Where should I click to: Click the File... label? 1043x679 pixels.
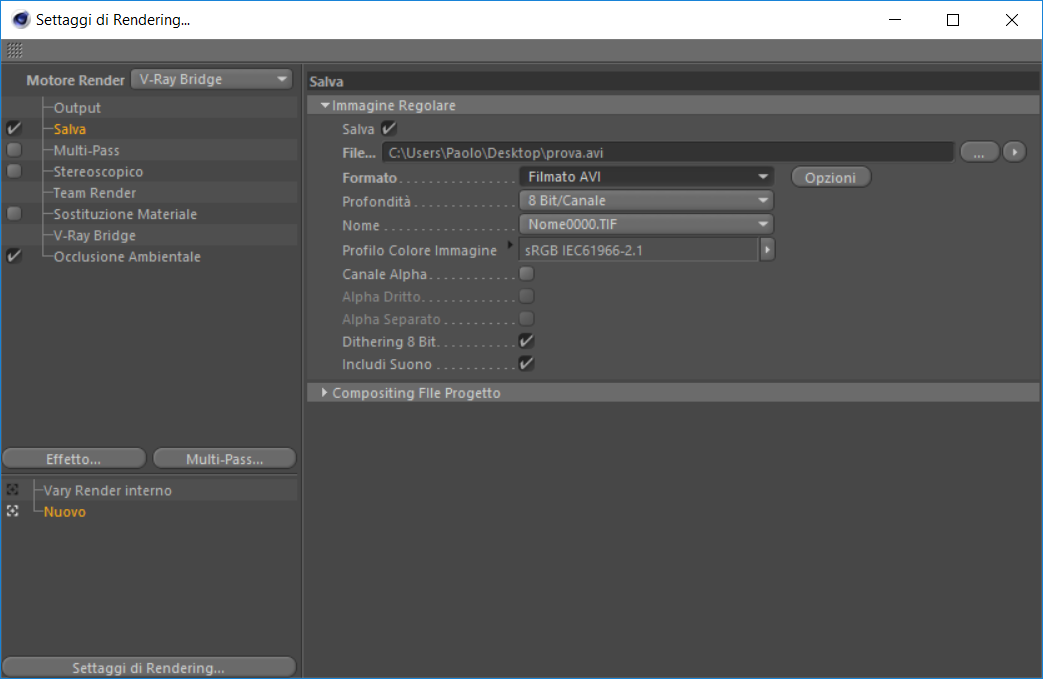[x=359, y=152]
